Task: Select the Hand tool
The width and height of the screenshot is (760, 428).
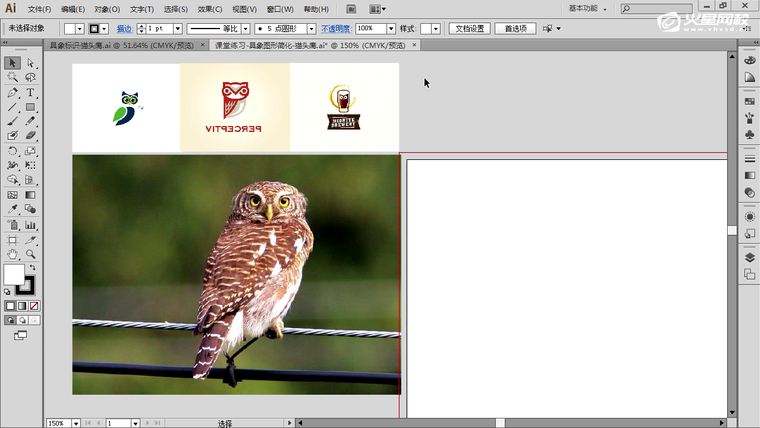Action: (12, 254)
